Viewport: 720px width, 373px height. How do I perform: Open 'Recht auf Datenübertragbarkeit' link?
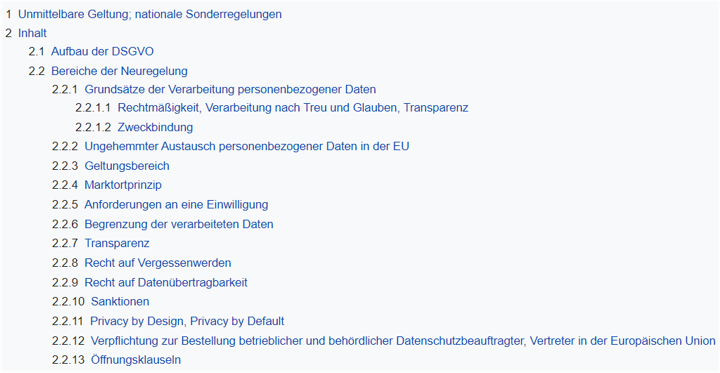166,282
